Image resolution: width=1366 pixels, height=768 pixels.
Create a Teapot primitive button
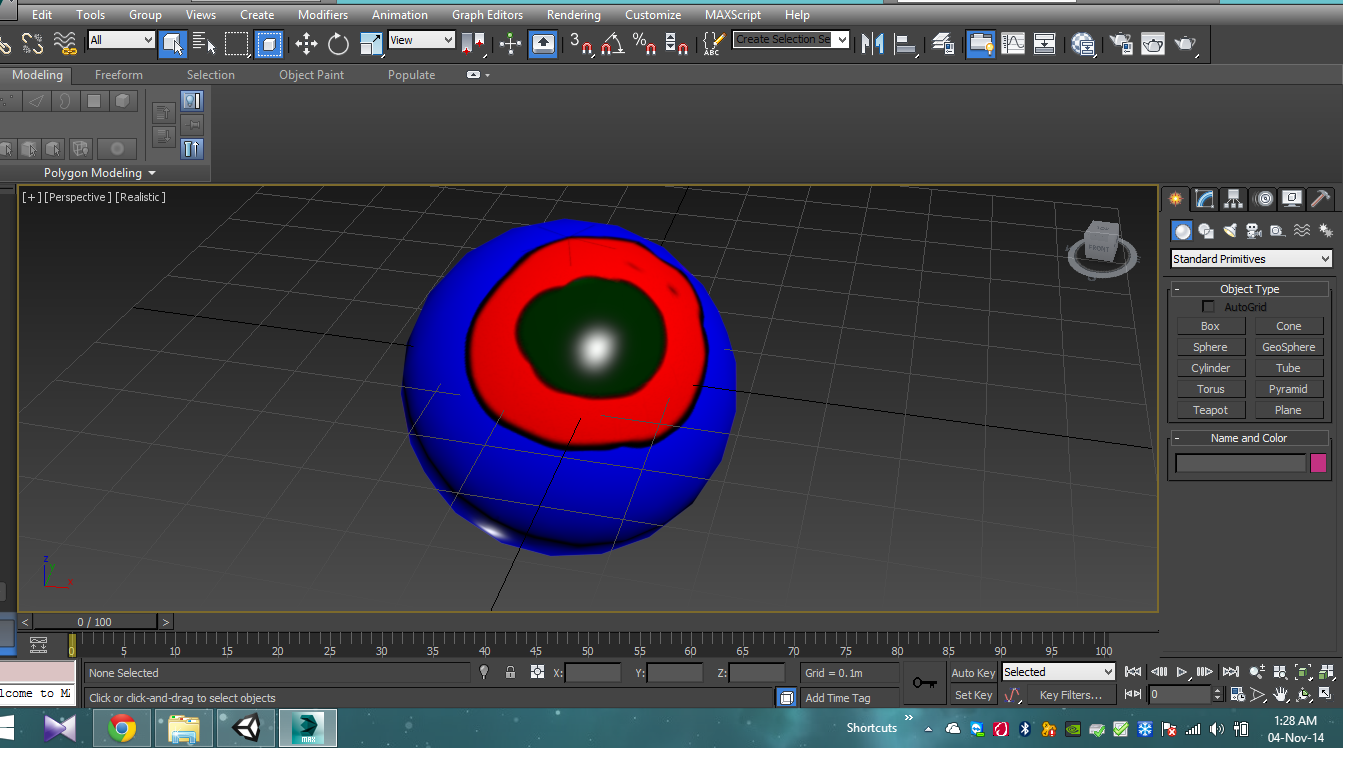pyautogui.click(x=1210, y=410)
